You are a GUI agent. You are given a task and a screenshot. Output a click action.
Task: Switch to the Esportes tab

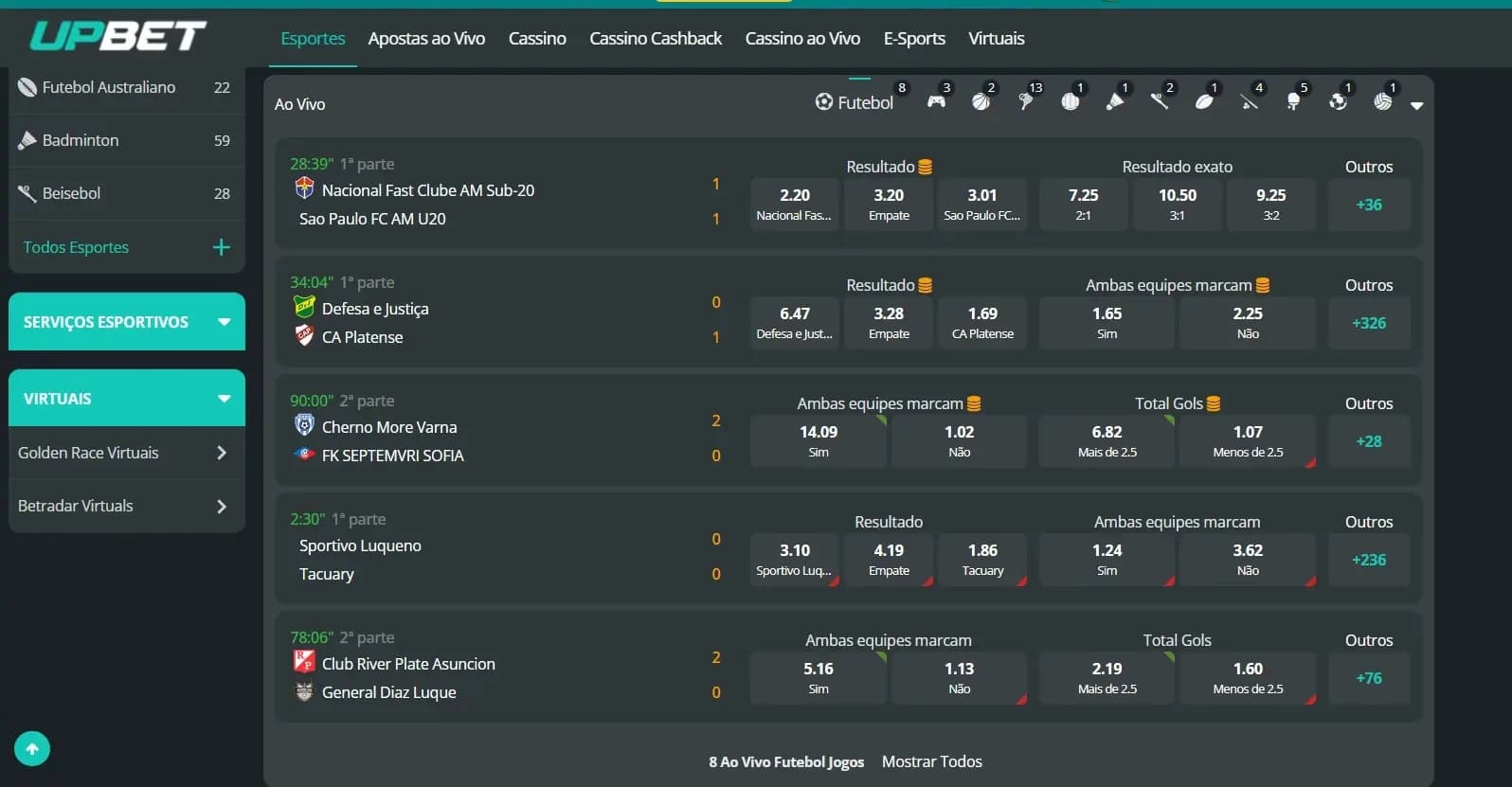(313, 38)
